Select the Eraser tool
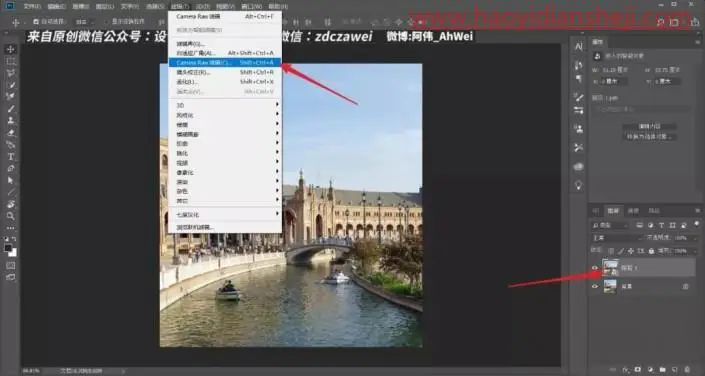 (x=11, y=133)
